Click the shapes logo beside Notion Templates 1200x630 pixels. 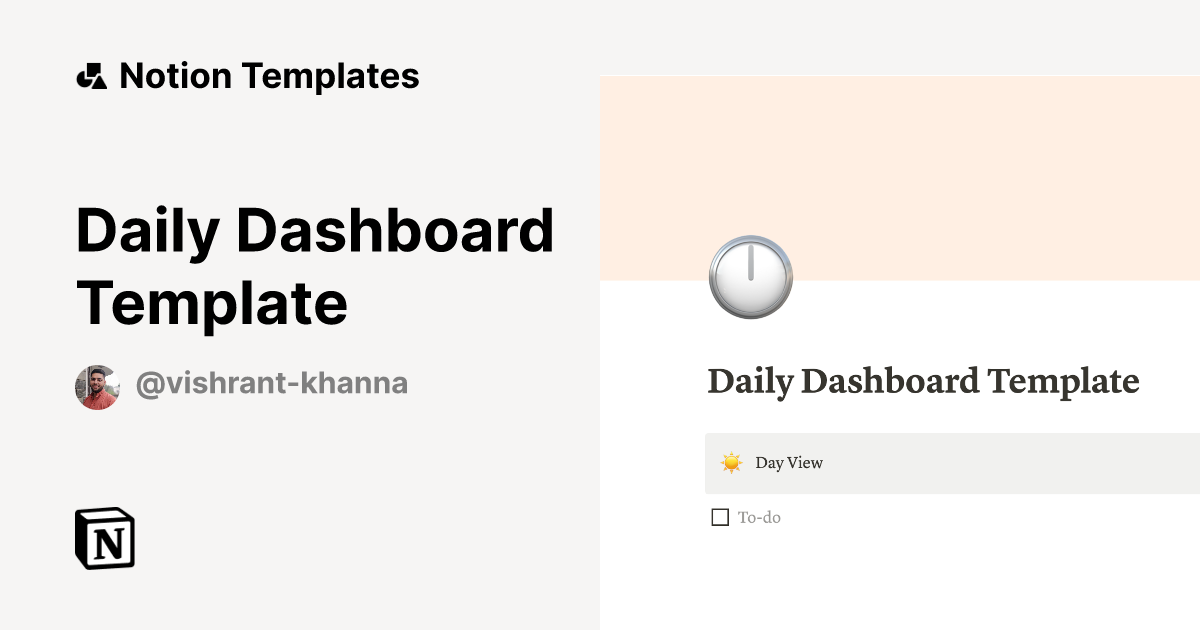coord(91,75)
